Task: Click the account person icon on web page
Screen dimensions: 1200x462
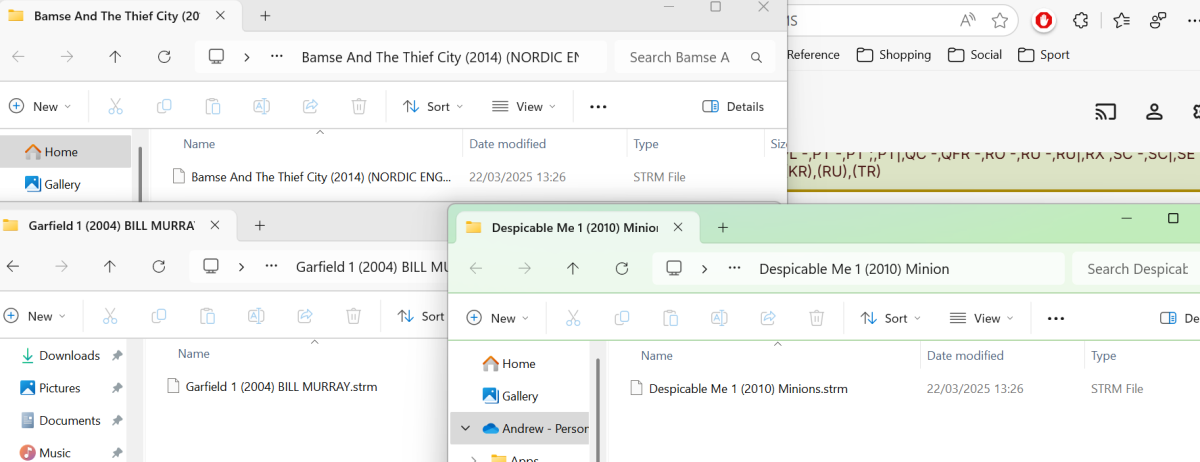Action: click(1154, 111)
